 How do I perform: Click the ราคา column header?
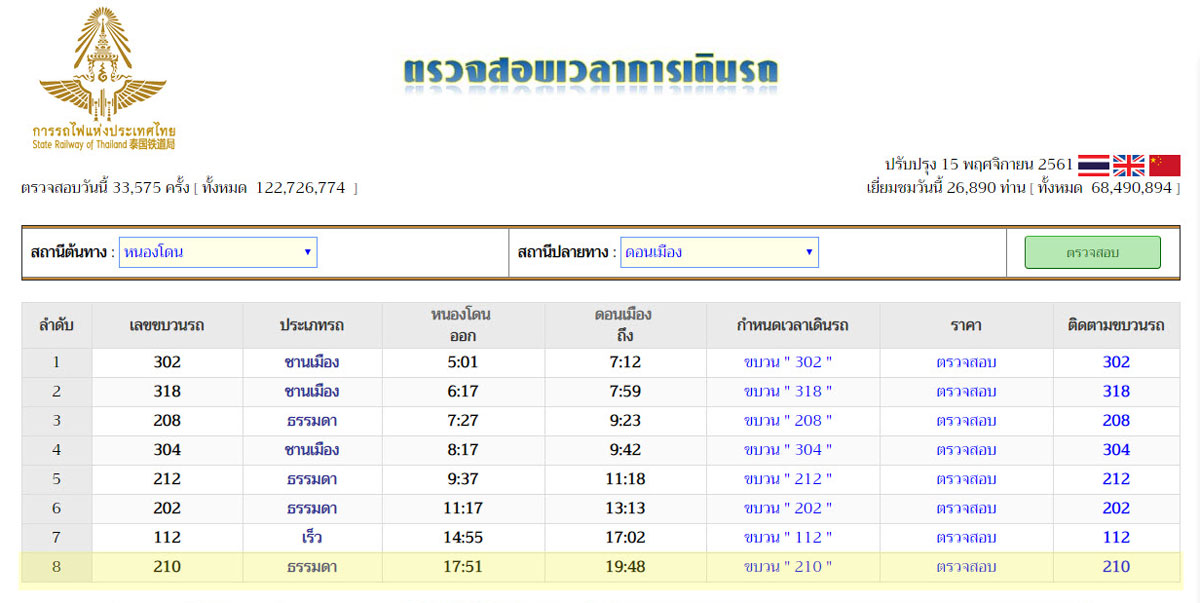click(x=966, y=325)
